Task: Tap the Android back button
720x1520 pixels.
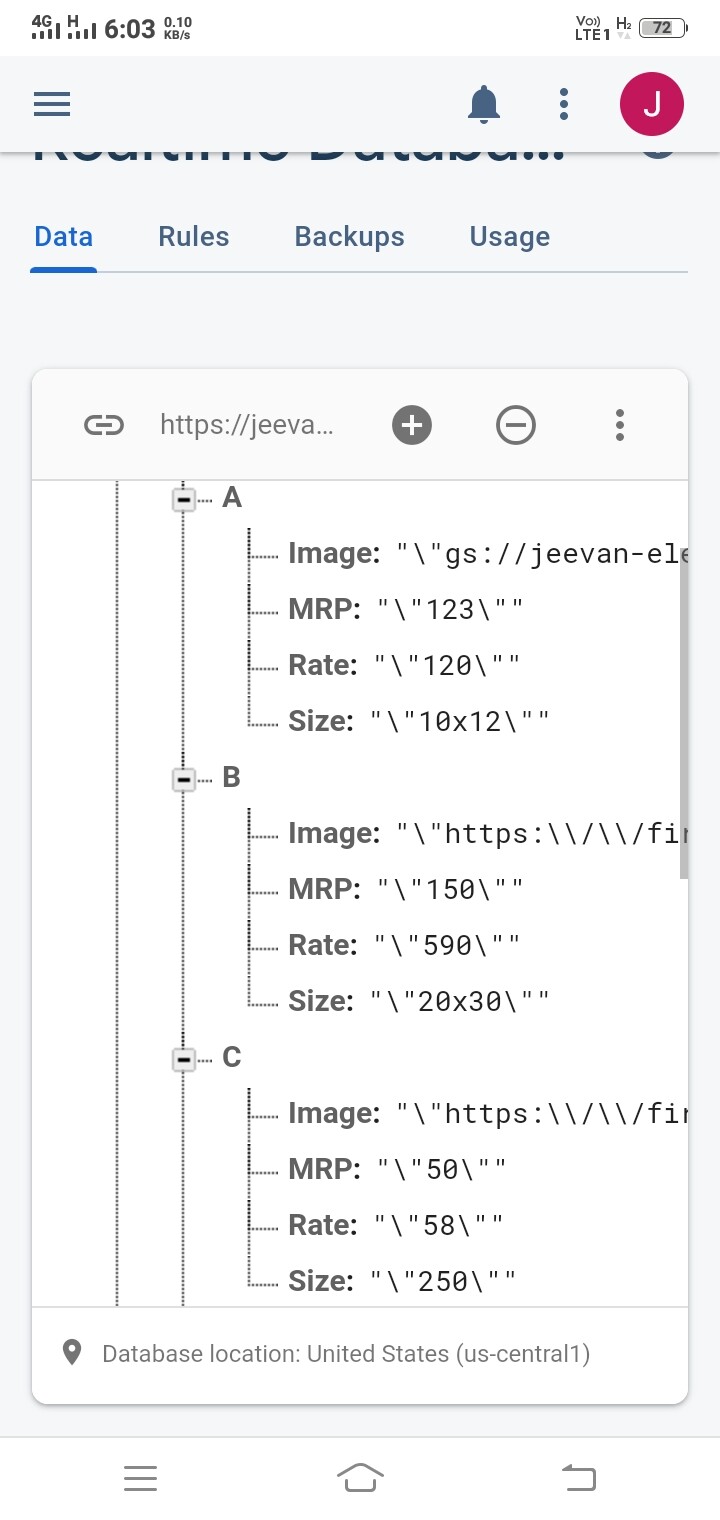Action: tap(579, 1477)
